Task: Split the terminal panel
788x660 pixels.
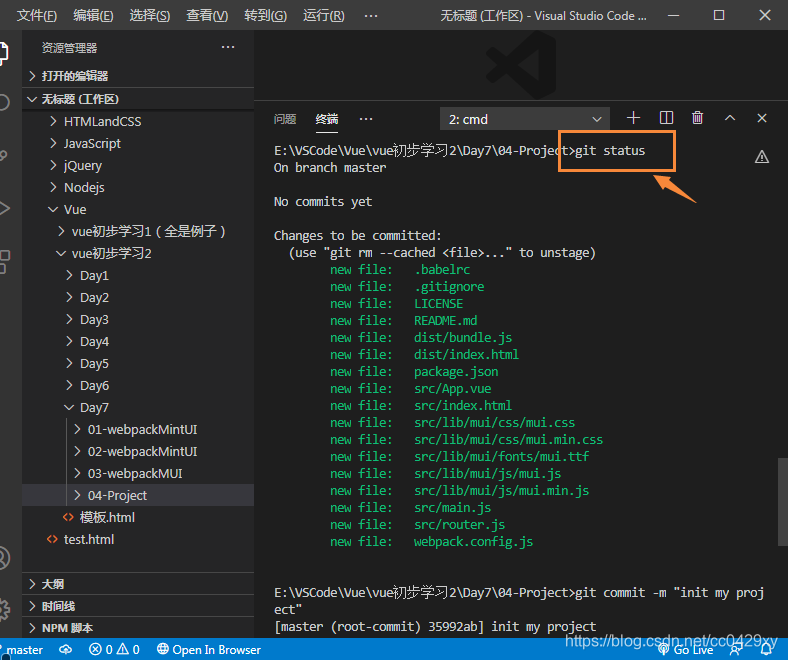Action: coord(666,118)
